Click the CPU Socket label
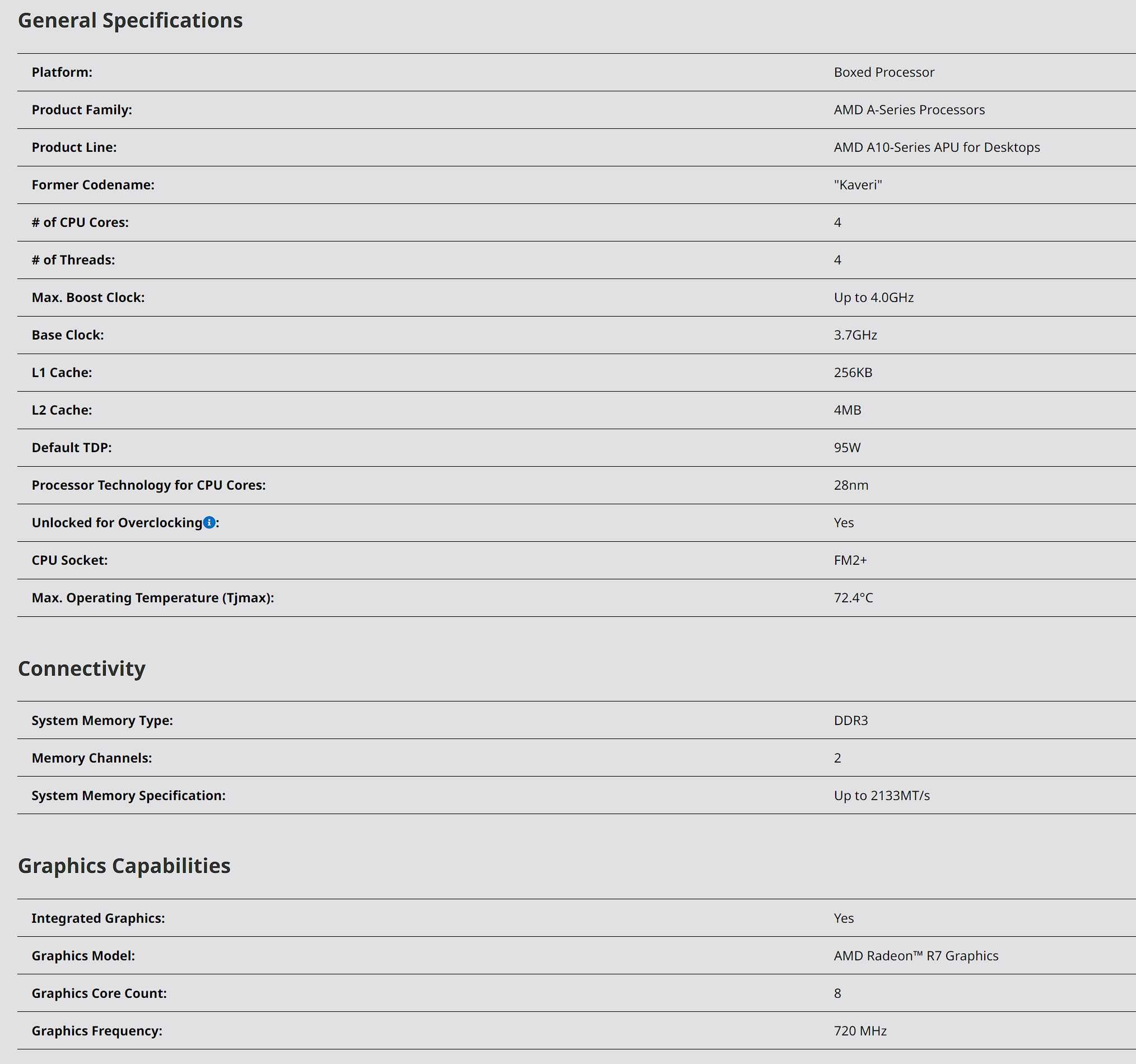 pos(69,560)
